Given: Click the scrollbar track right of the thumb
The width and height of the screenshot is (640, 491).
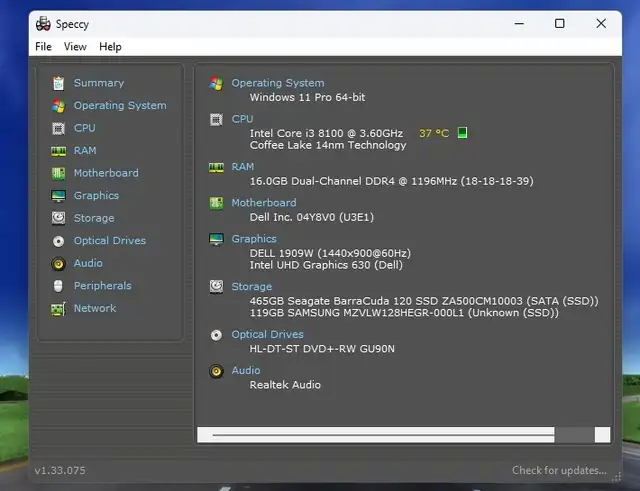Looking at the screenshot, I should coord(575,435).
